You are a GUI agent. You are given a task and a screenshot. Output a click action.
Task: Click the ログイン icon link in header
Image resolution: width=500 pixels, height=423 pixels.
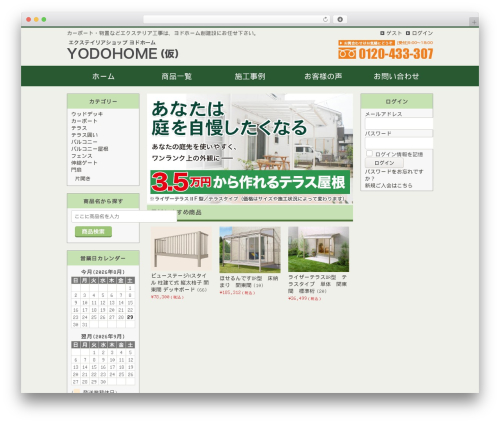419,33
